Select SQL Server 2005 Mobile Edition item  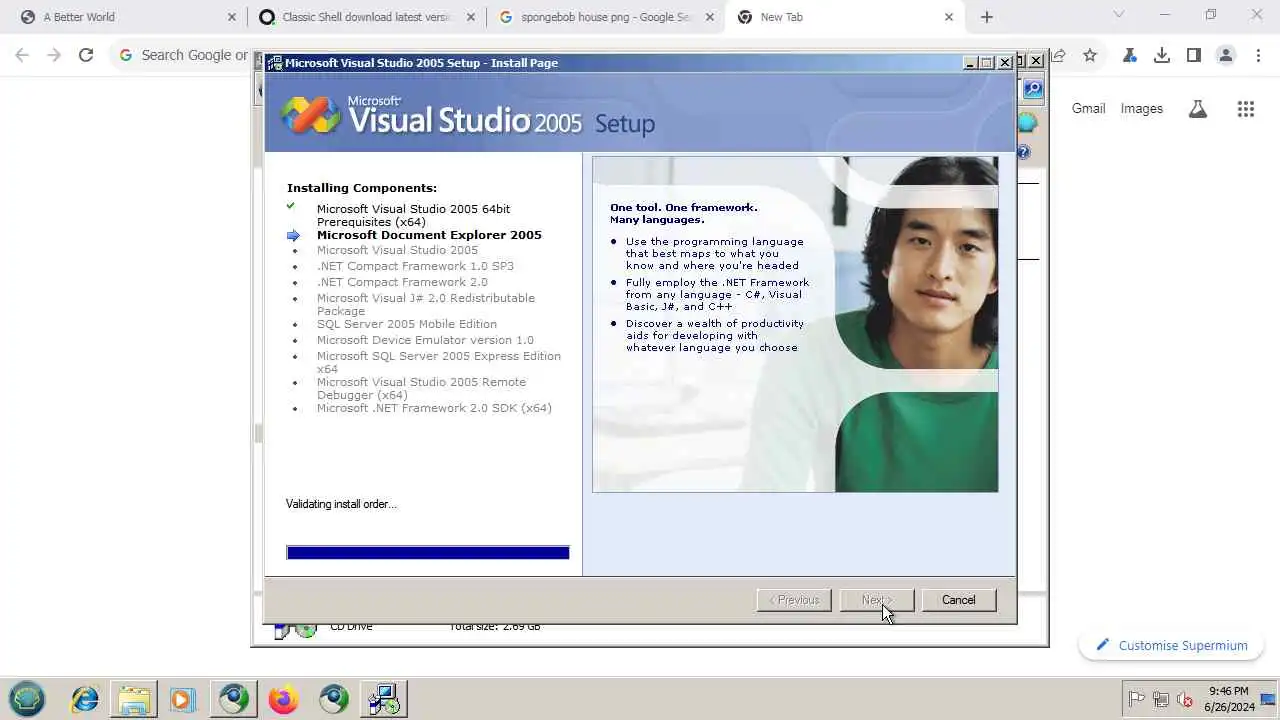pos(407,324)
